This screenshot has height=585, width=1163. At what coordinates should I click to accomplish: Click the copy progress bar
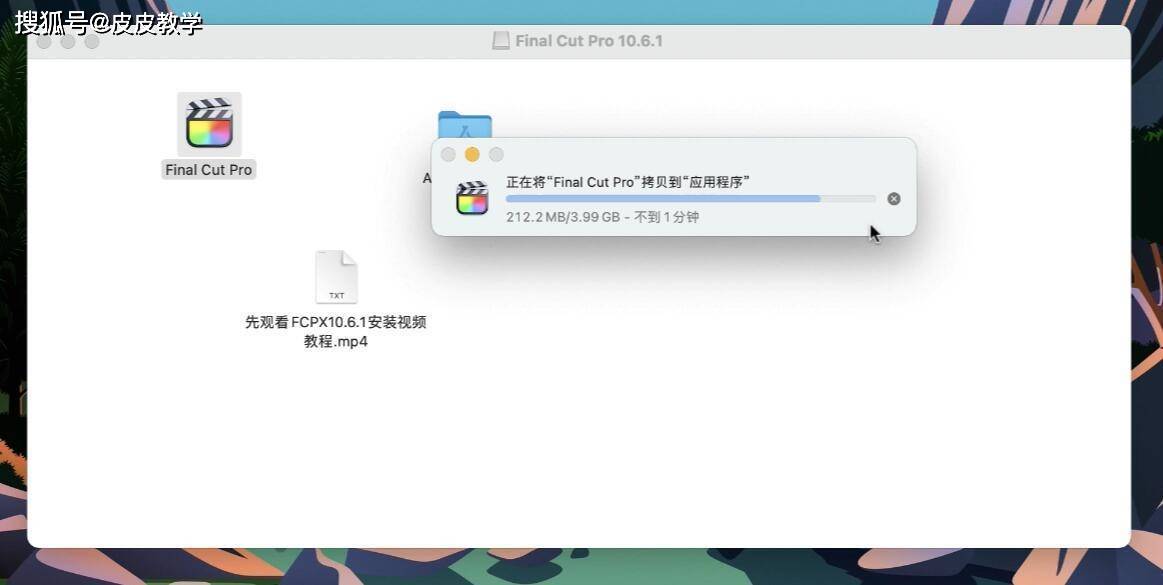point(690,199)
